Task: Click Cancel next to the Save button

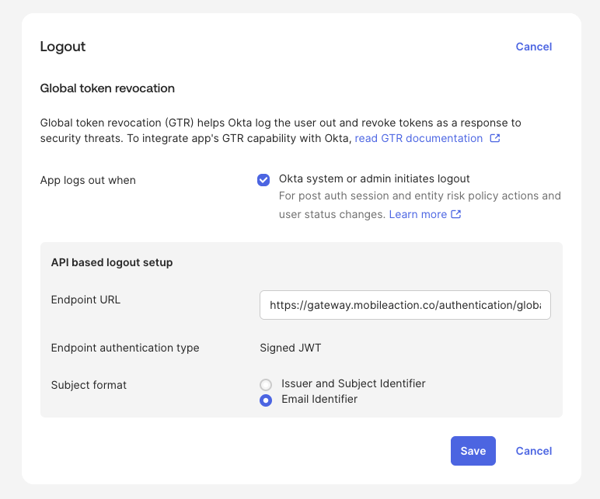Action: (533, 451)
